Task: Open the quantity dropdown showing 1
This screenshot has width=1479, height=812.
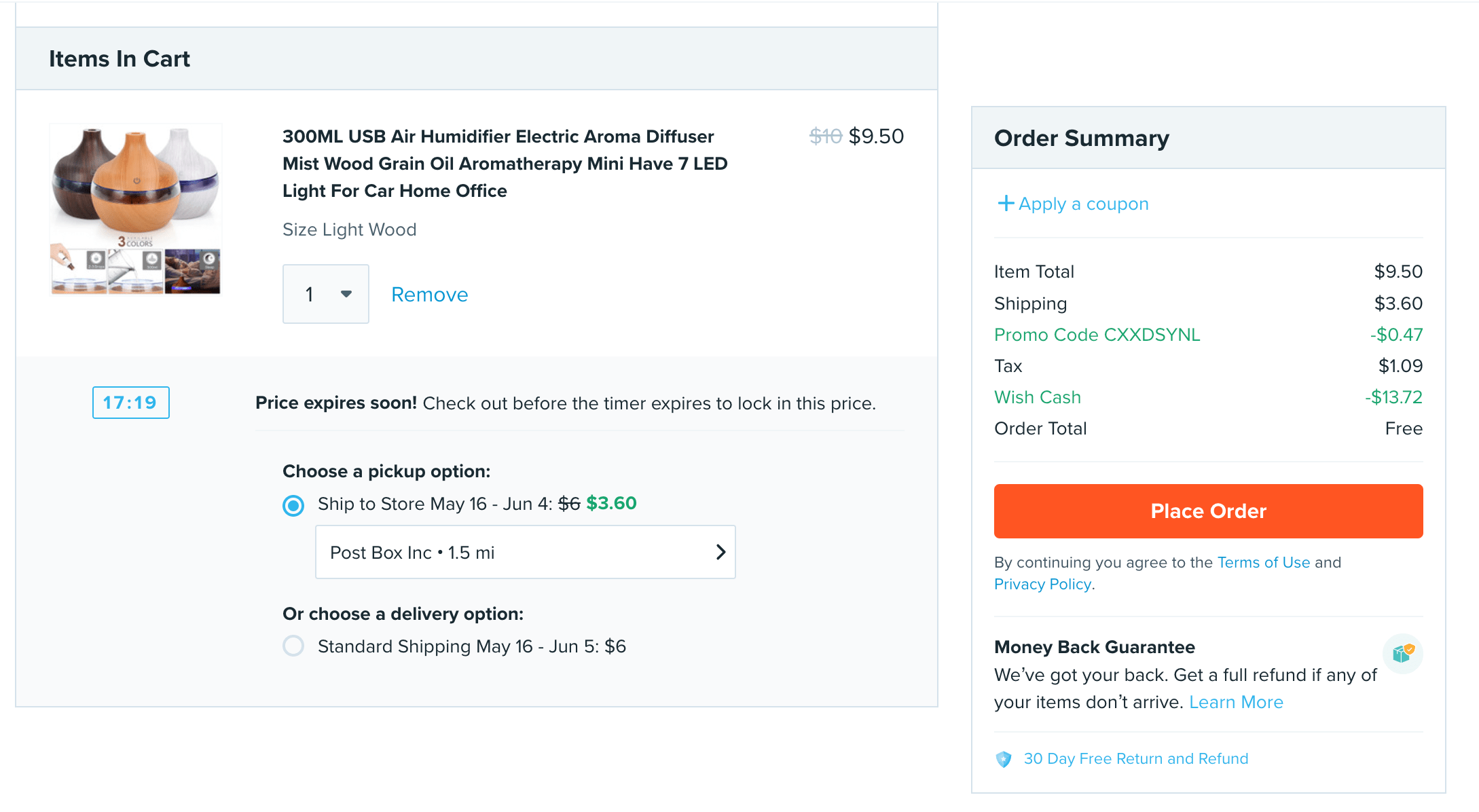Action: click(x=325, y=294)
